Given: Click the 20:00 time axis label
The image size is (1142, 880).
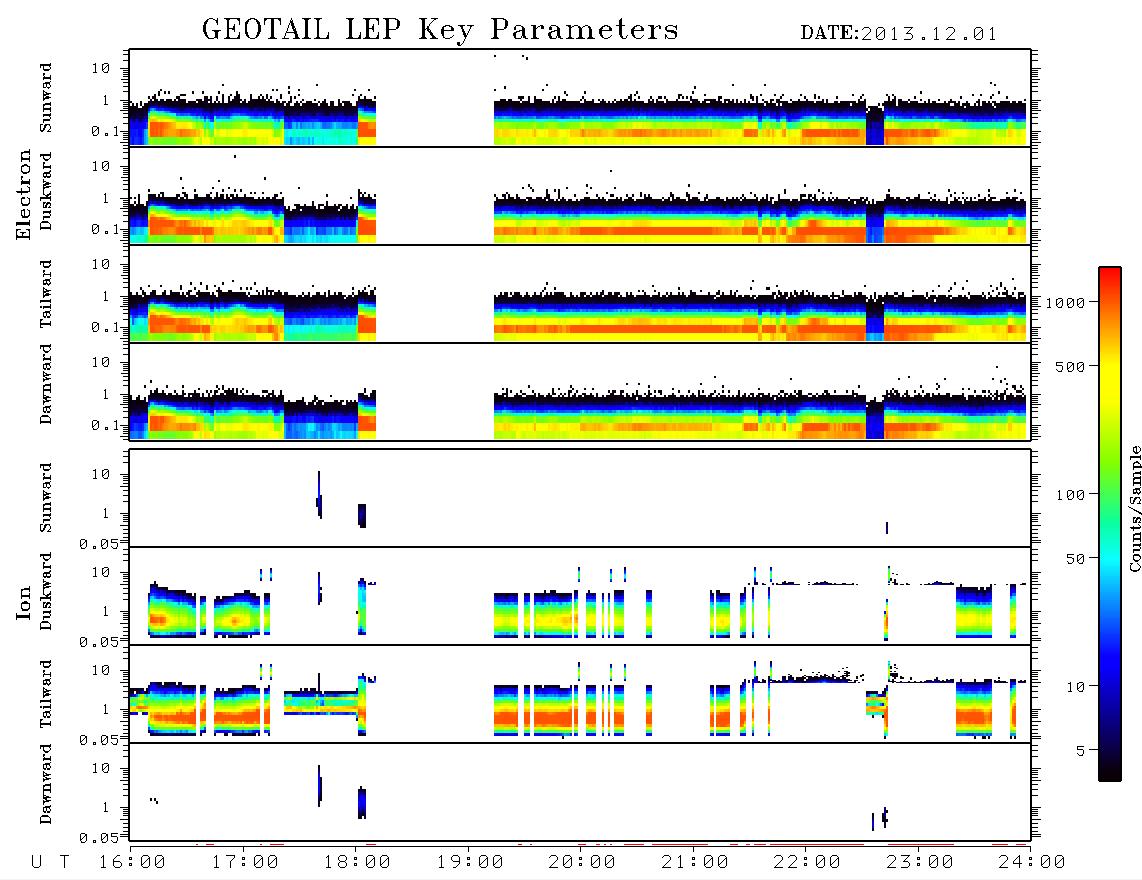Looking at the screenshot, I should [x=582, y=863].
